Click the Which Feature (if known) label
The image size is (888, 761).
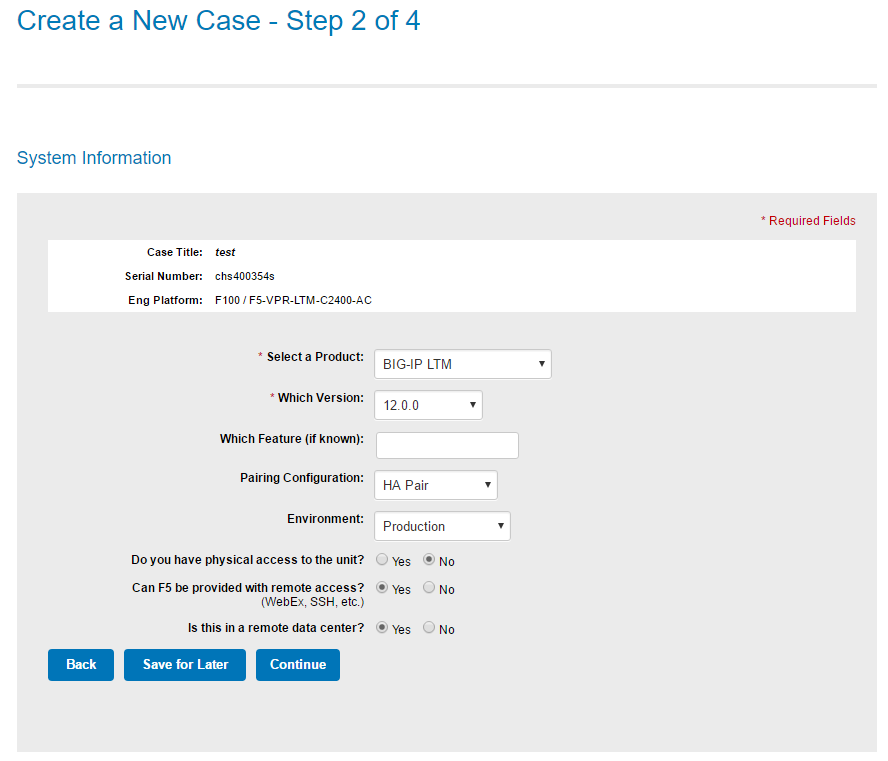292,439
